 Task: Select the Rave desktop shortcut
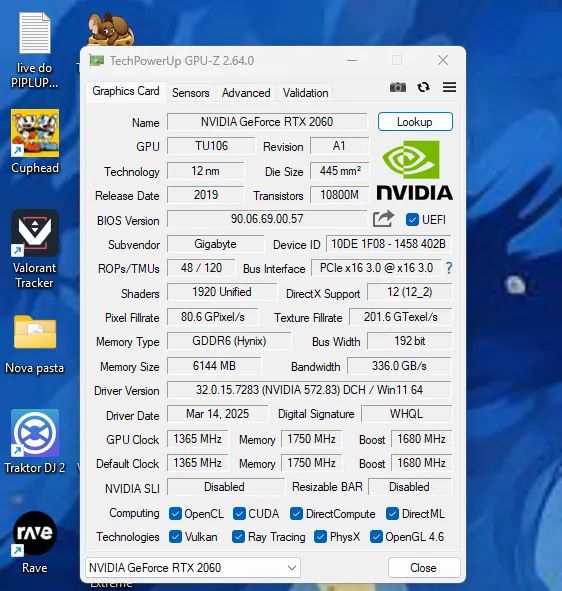(35, 542)
